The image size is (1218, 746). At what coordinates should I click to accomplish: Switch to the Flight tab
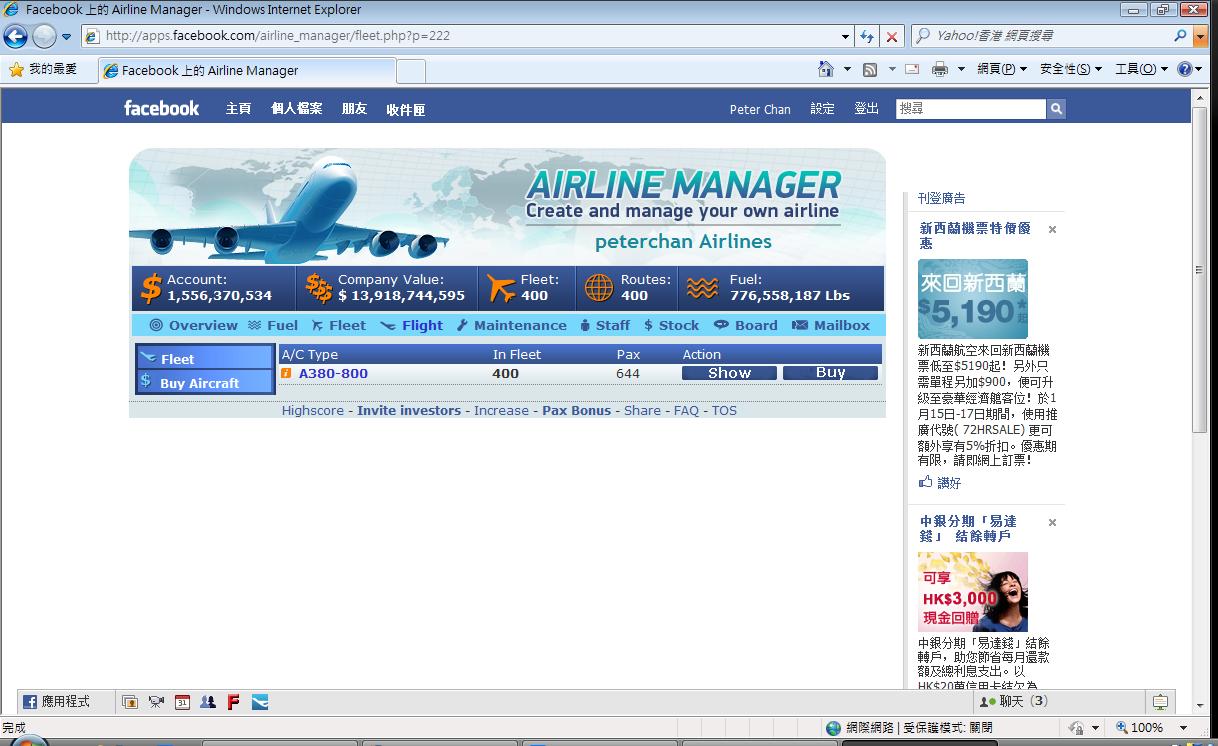point(412,325)
